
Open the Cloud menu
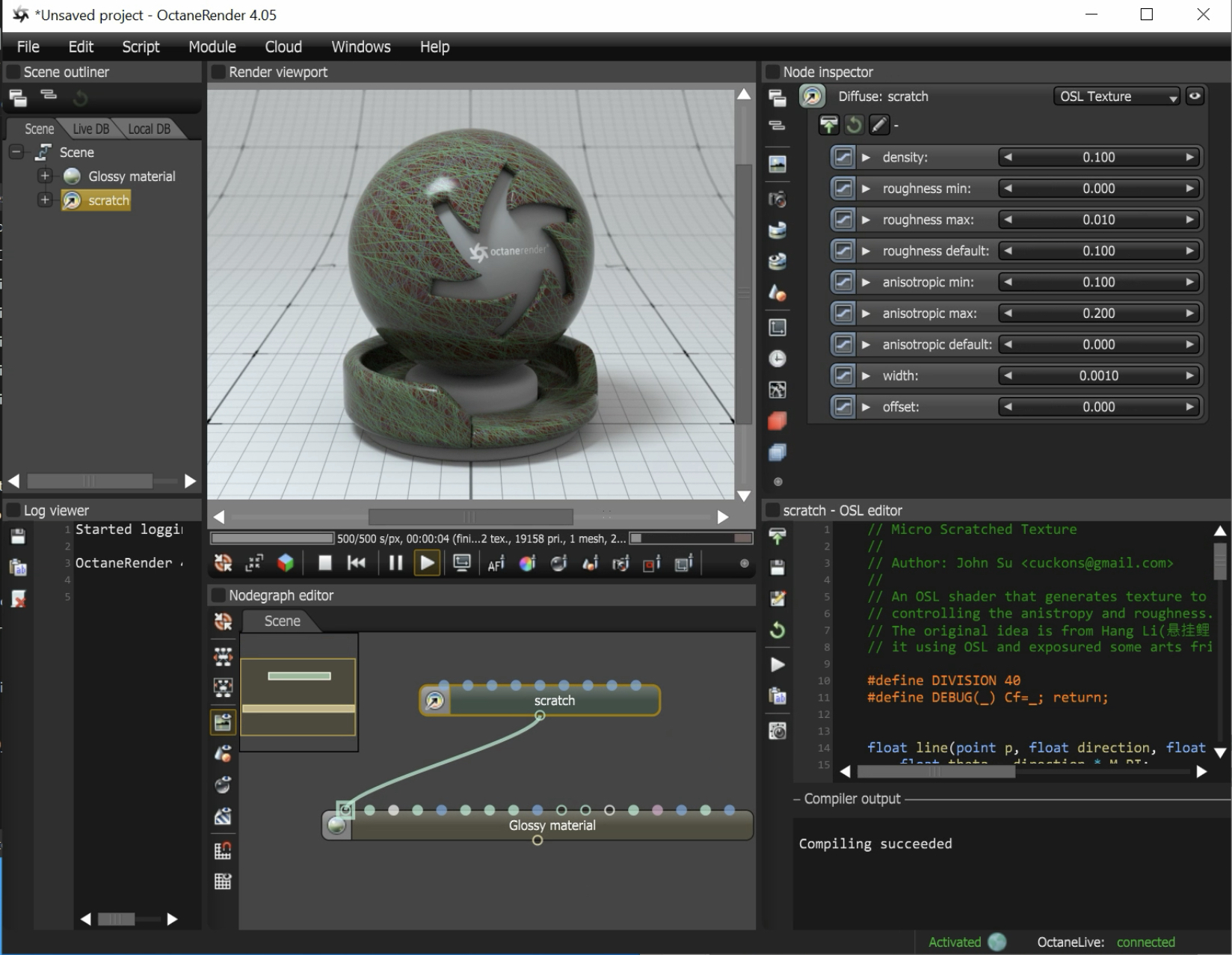283,46
